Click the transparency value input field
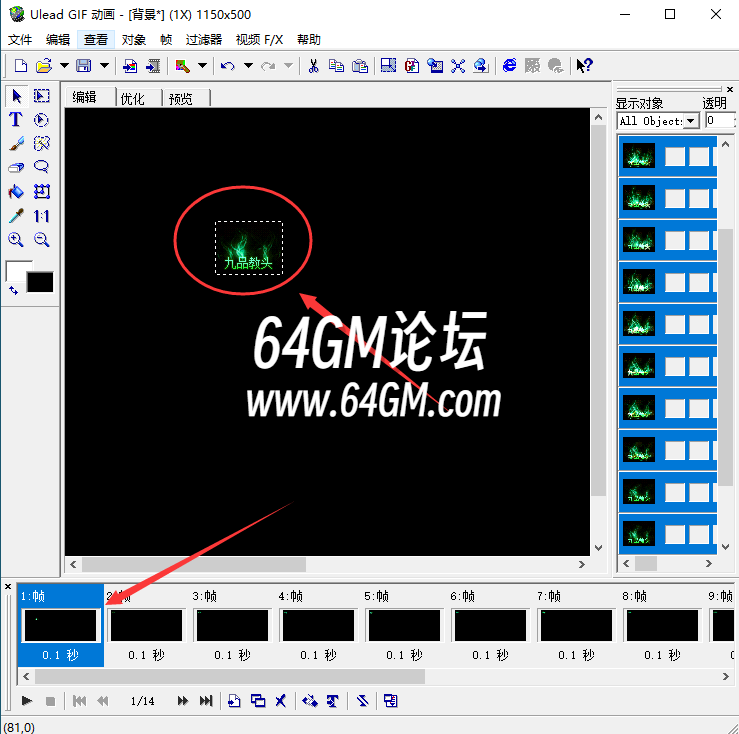The width and height of the screenshot is (739, 734). 720,121
